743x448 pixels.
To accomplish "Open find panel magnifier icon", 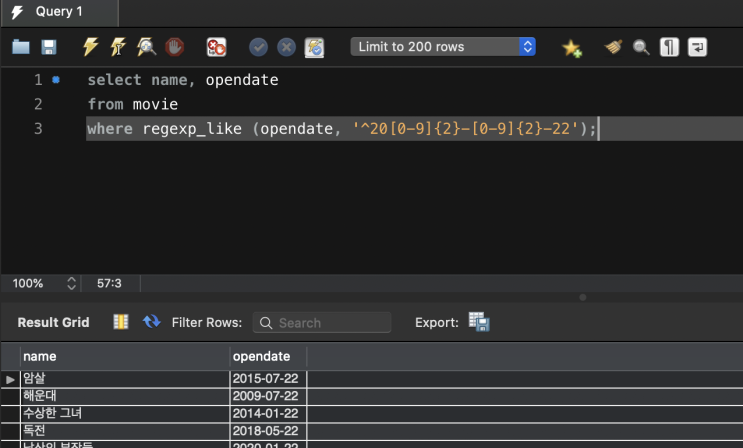I will 641,47.
